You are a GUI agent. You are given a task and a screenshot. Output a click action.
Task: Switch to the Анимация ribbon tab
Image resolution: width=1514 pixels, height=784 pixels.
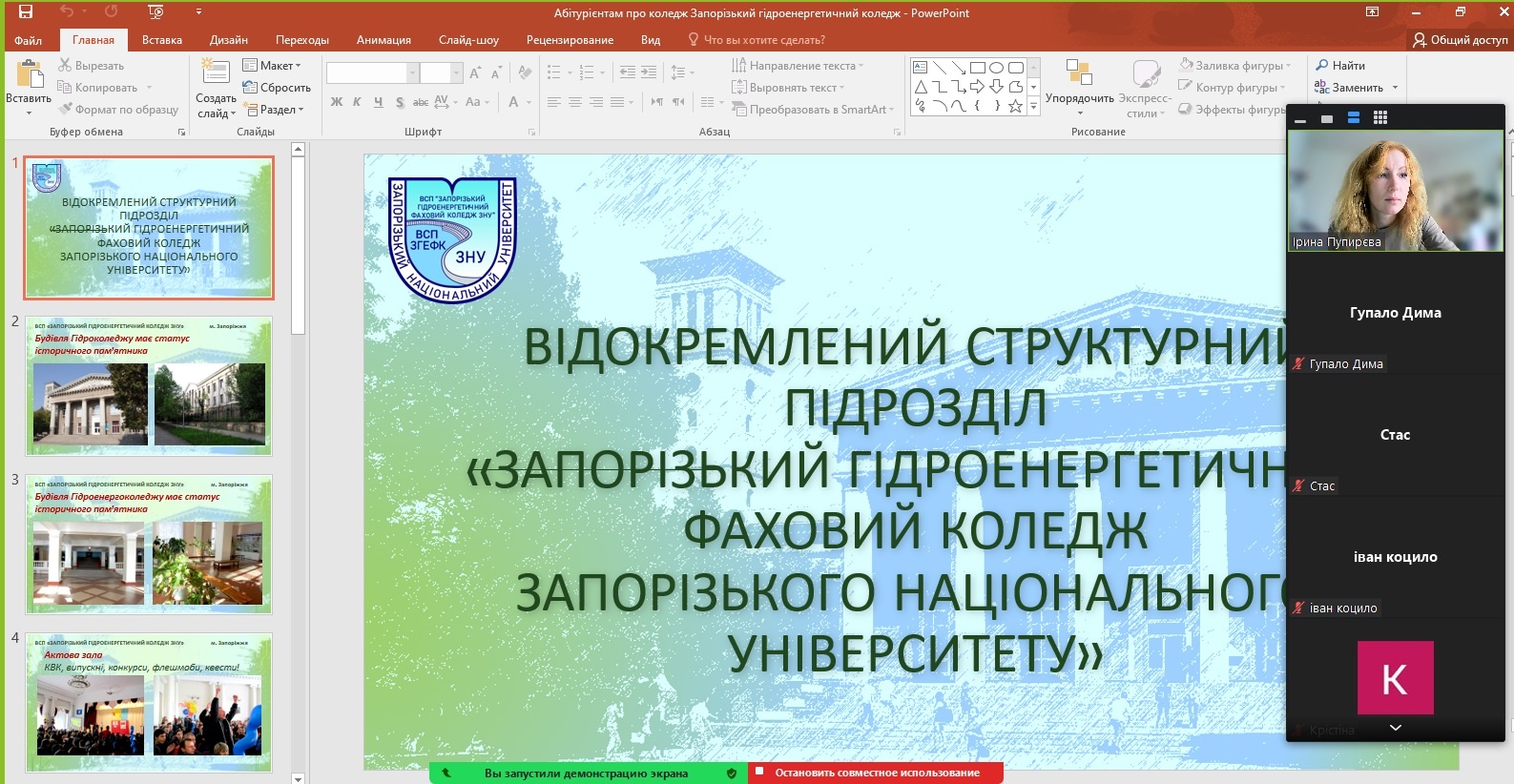[x=384, y=40]
